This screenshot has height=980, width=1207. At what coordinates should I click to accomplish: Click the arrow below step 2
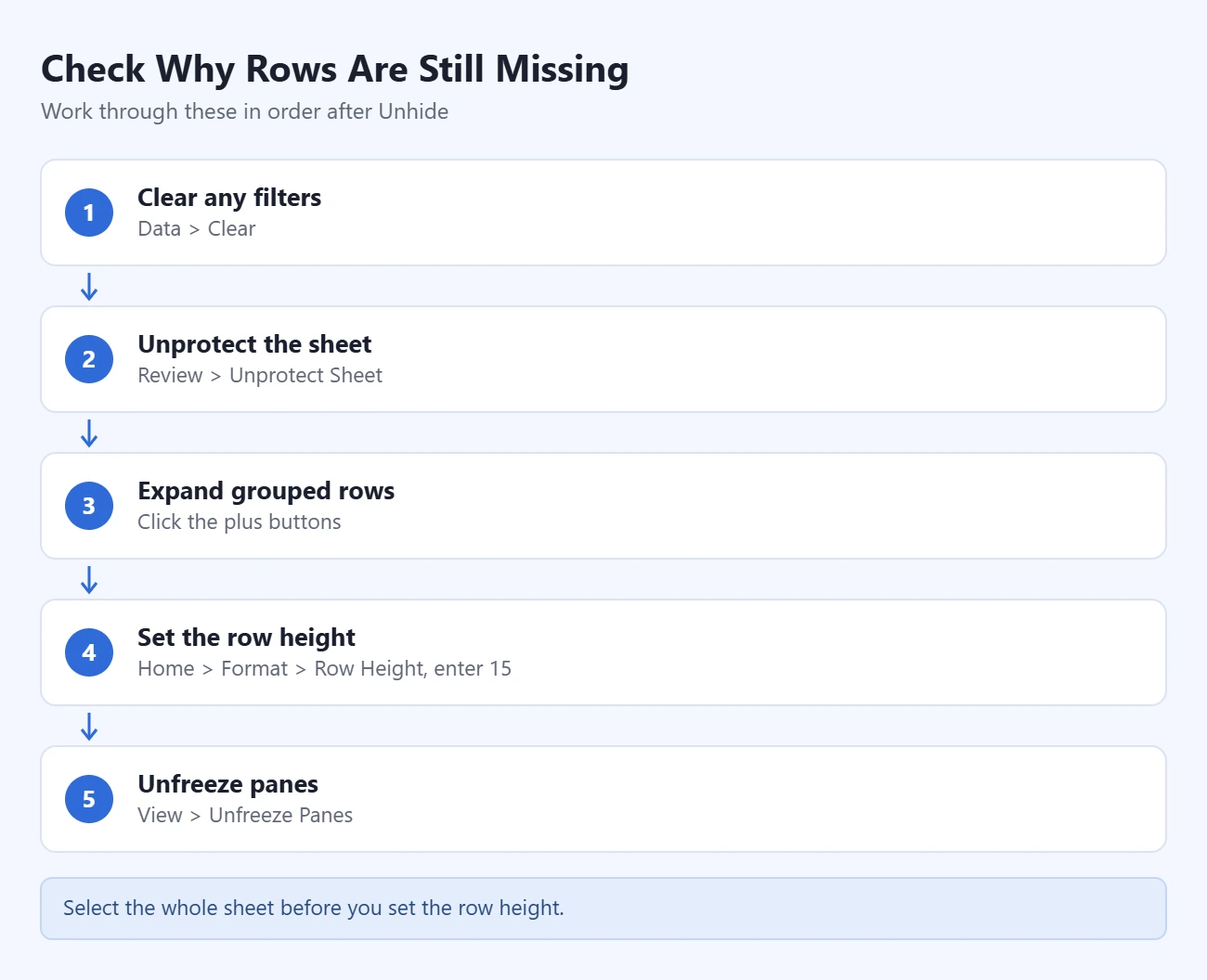pos(89,433)
